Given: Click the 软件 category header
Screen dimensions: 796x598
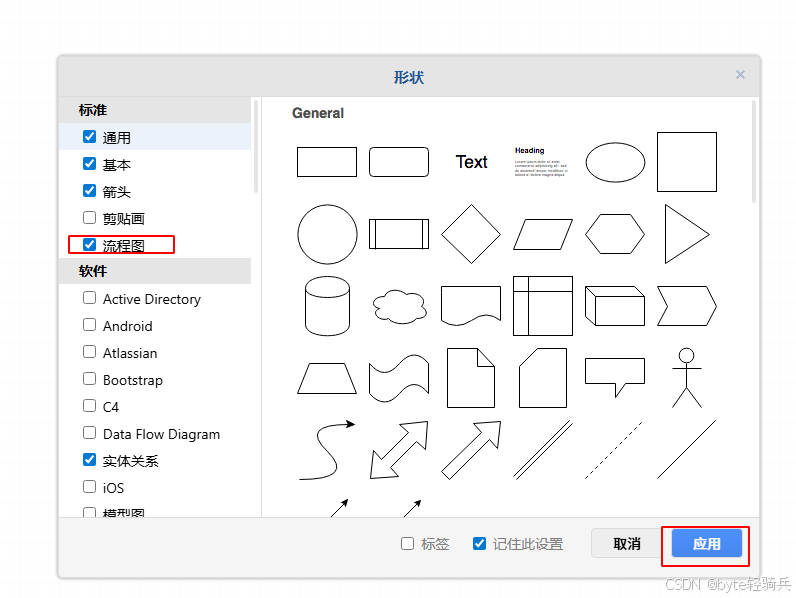Looking at the screenshot, I should tap(93, 271).
